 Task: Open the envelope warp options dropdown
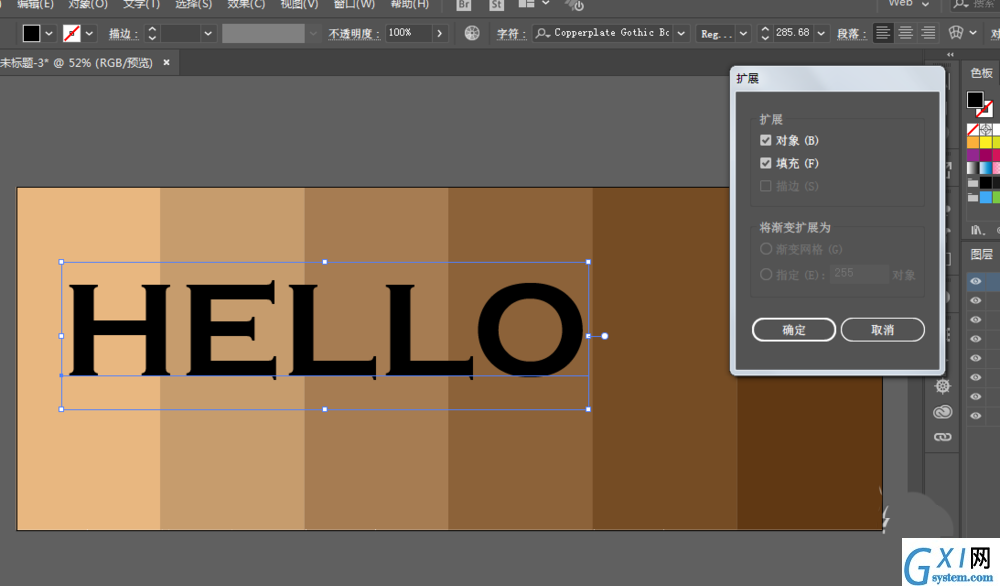pos(973,33)
